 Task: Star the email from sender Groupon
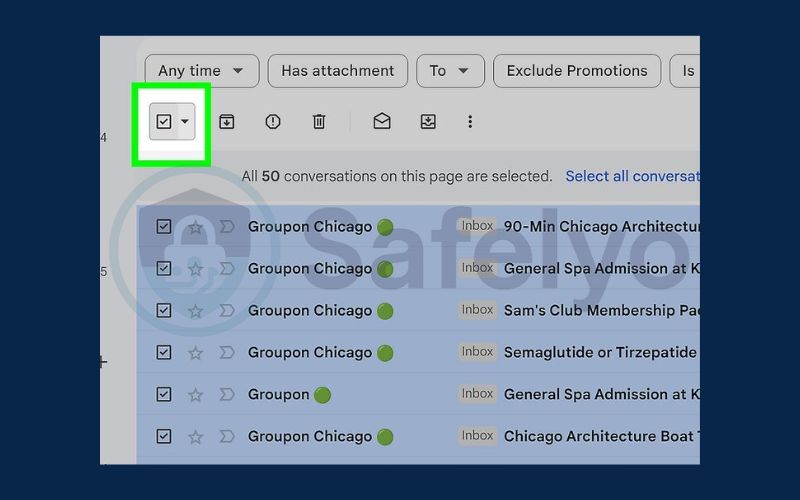click(195, 394)
